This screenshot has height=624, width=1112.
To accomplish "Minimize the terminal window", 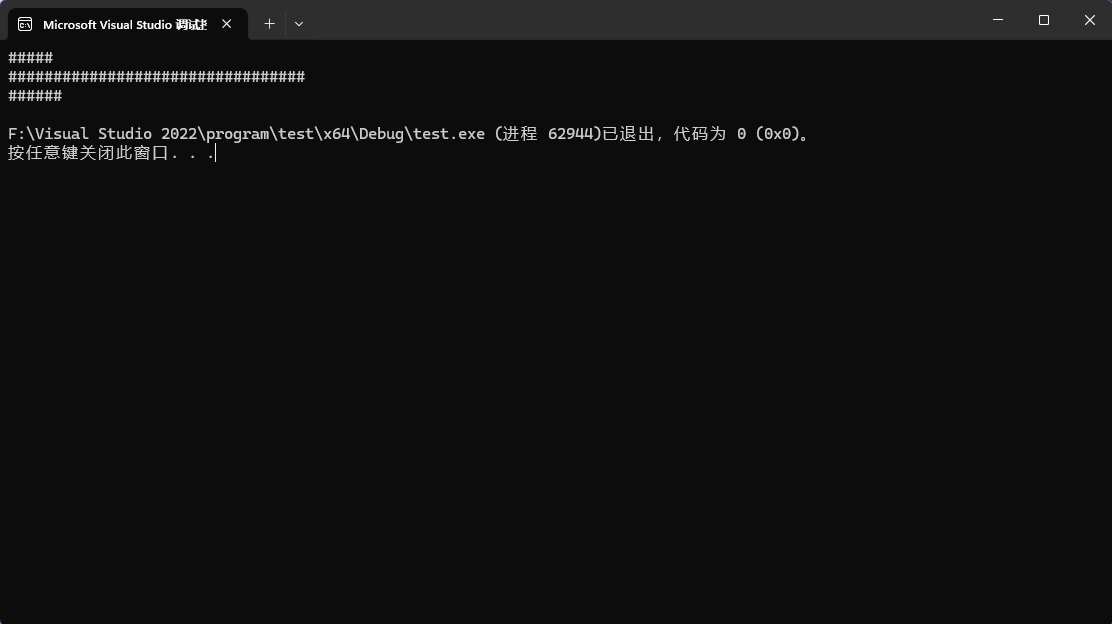I will click(x=998, y=20).
